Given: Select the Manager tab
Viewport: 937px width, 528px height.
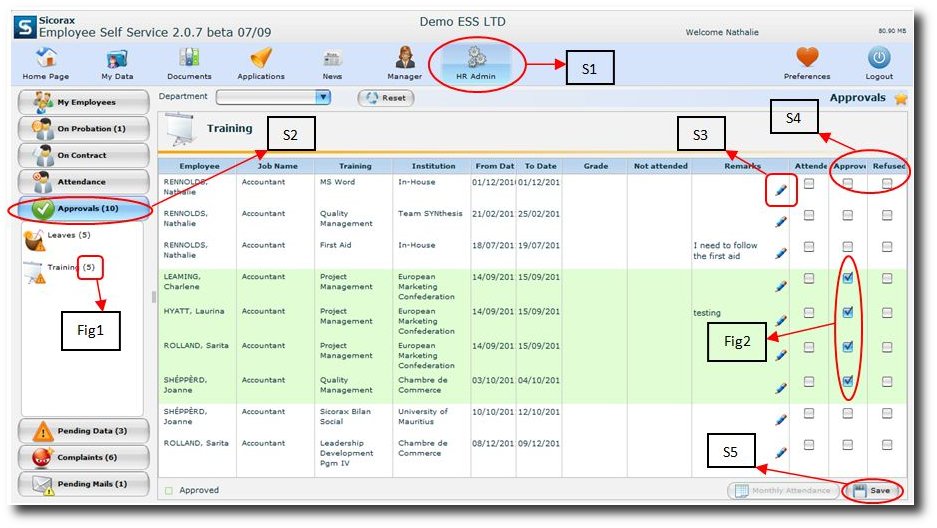Looking at the screenshot, I should pyautogui.click(x=404, y=60).
